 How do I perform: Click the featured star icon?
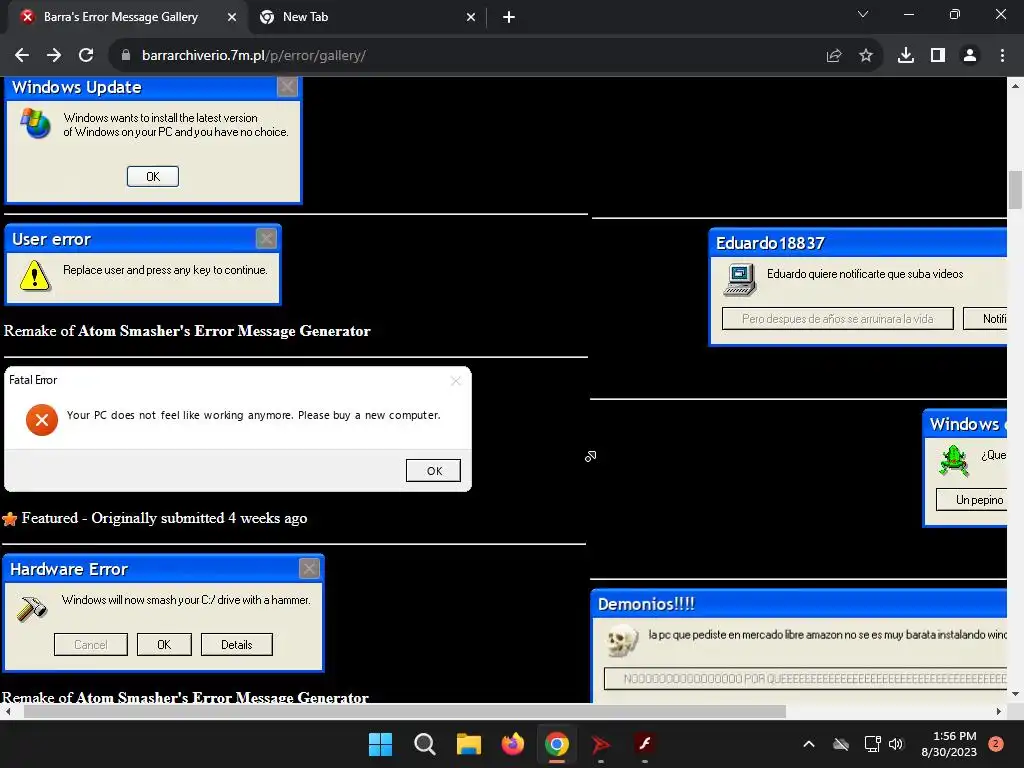tap(10, 519)
